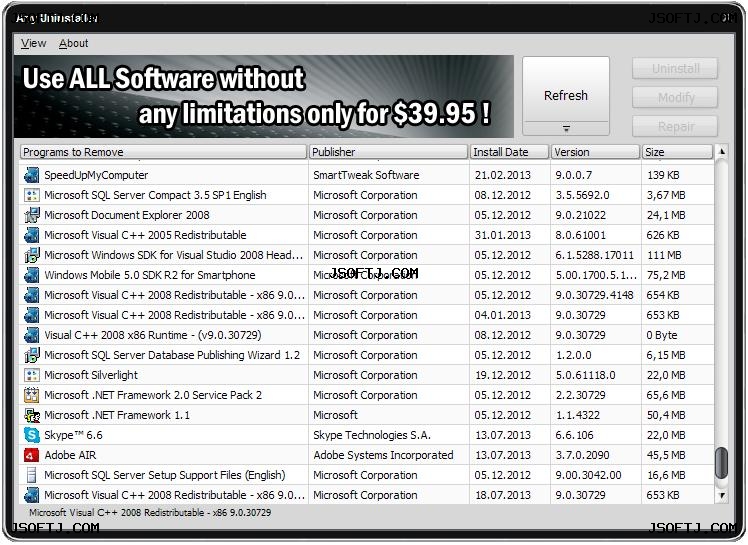This screenshot has height=545, width=748.
Task: Click the SQL Server Database Publishing Wizard icon
Action: (31, 356)
